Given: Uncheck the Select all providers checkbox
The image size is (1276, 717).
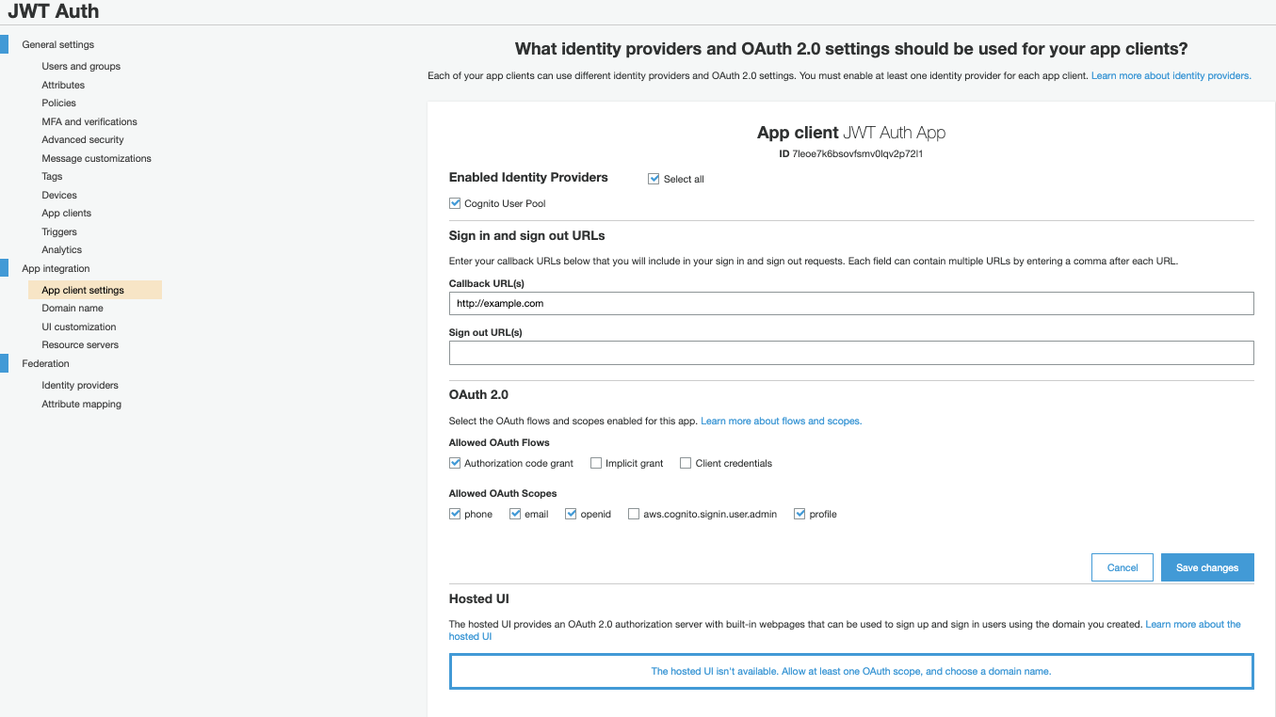Looking at the screenshot, I should click(654, 178).
